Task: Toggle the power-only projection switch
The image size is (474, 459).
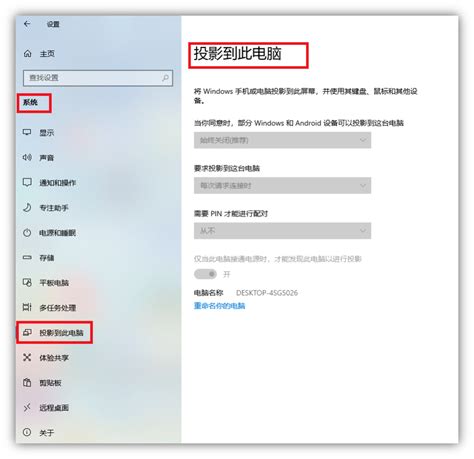Action: (x=205, y=274)
